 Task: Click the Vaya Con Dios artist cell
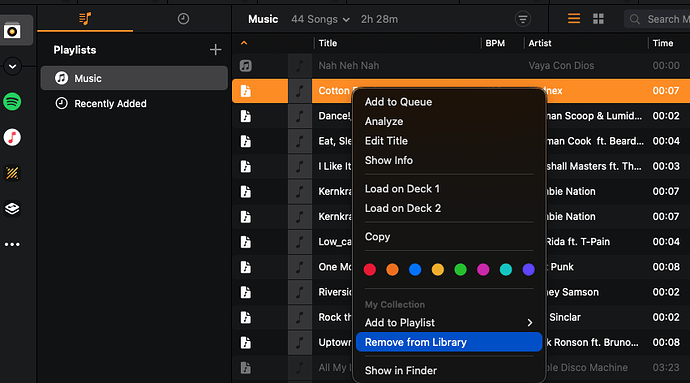561,66
